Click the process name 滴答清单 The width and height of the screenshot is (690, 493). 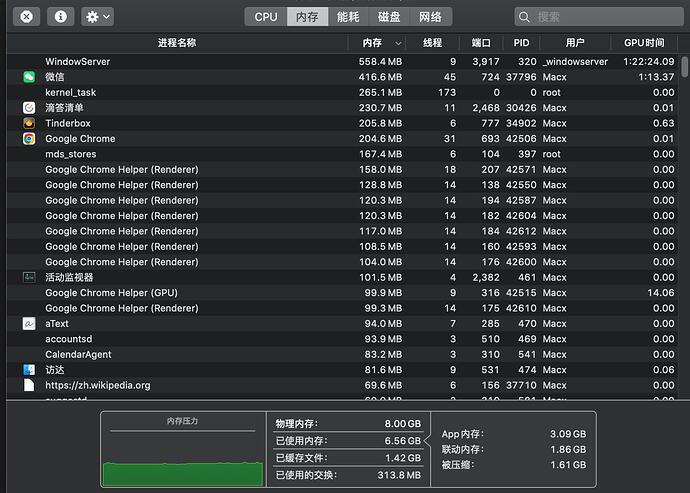[x=64, y=108]
